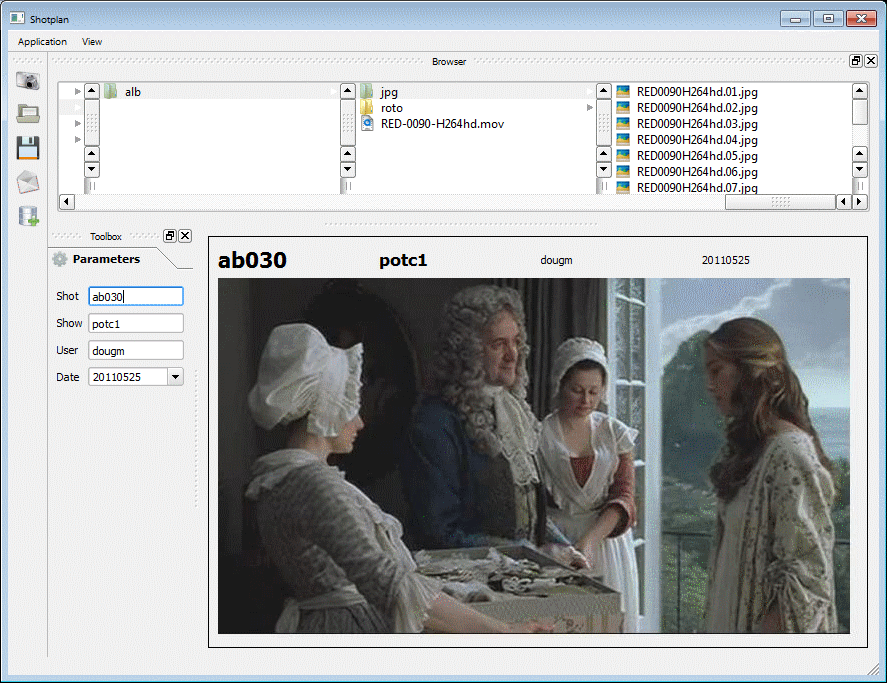Click movie file icon beside RED-0090-H264hd.mov
The image size is (887, 683).
[x=367, y=123]
